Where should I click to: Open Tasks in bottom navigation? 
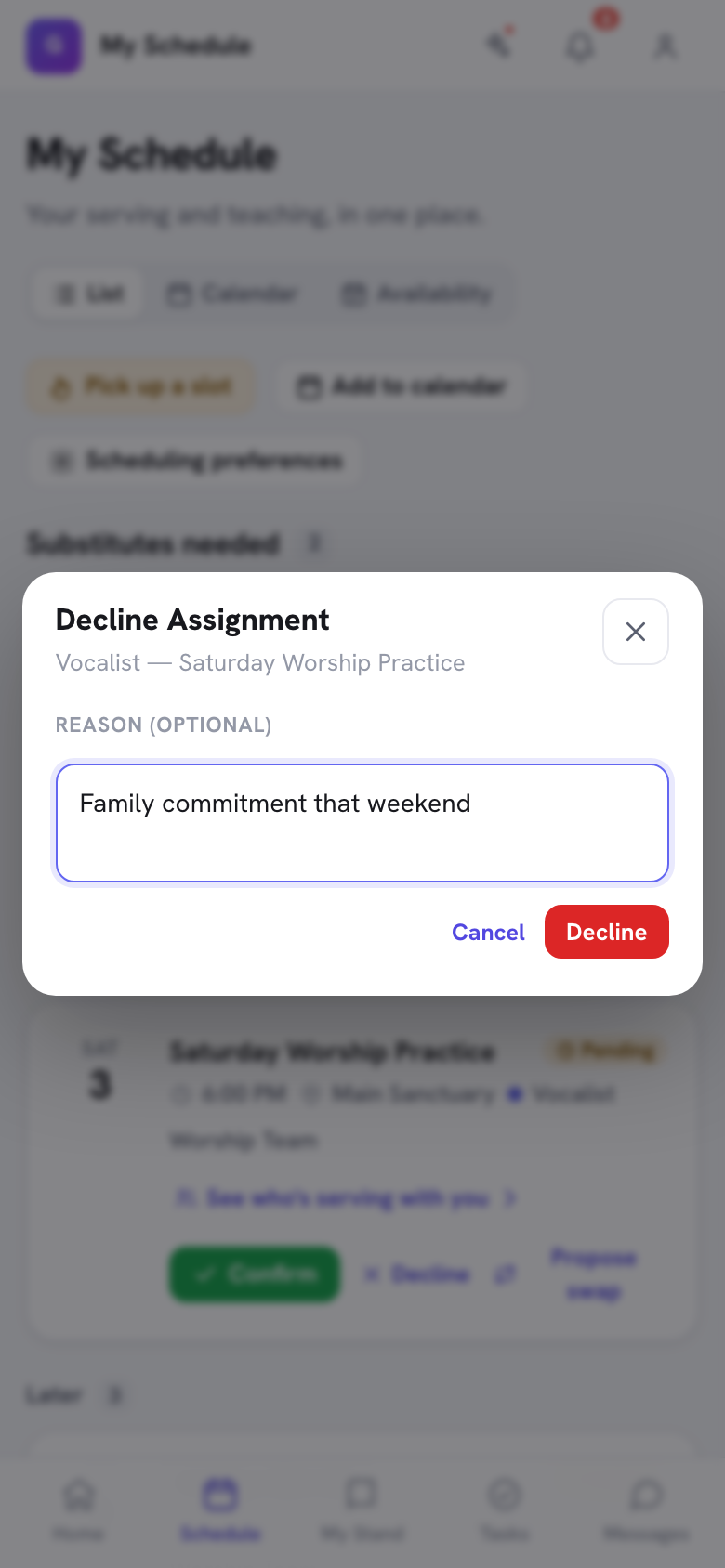(505, 1509)
